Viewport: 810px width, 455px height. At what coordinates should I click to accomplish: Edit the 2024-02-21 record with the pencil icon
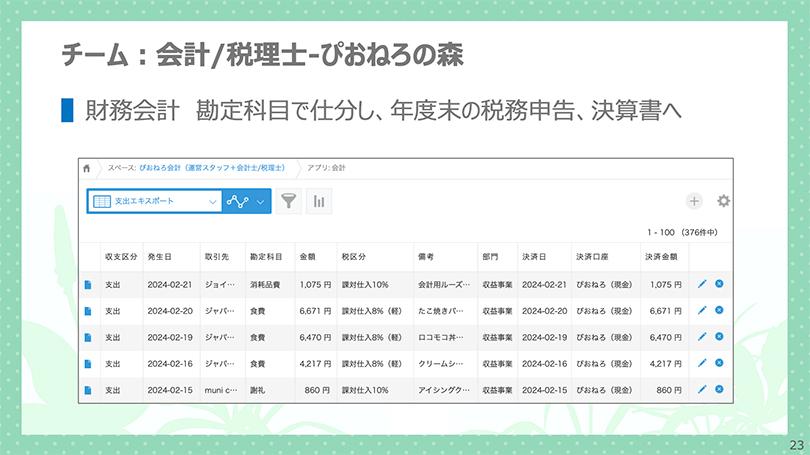(702, 284)
